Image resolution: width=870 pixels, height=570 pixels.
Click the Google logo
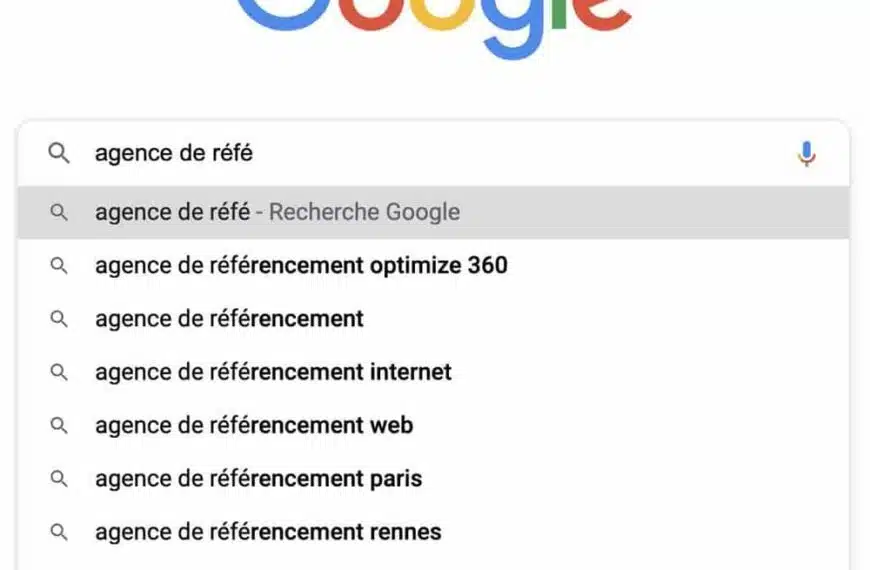(x=434, y=20)
